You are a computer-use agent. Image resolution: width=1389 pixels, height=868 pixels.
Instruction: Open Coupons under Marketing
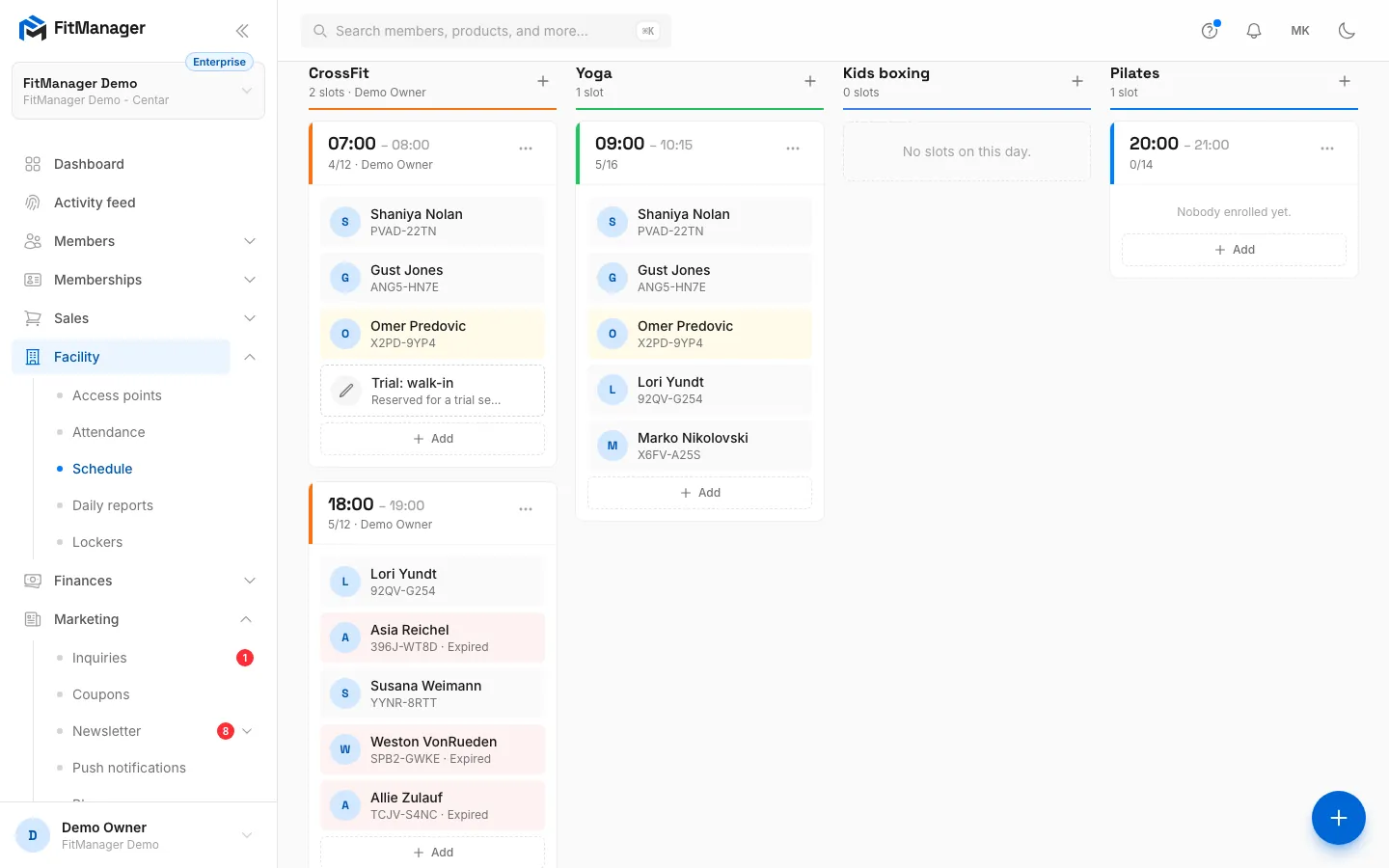(x=101, y=694)
